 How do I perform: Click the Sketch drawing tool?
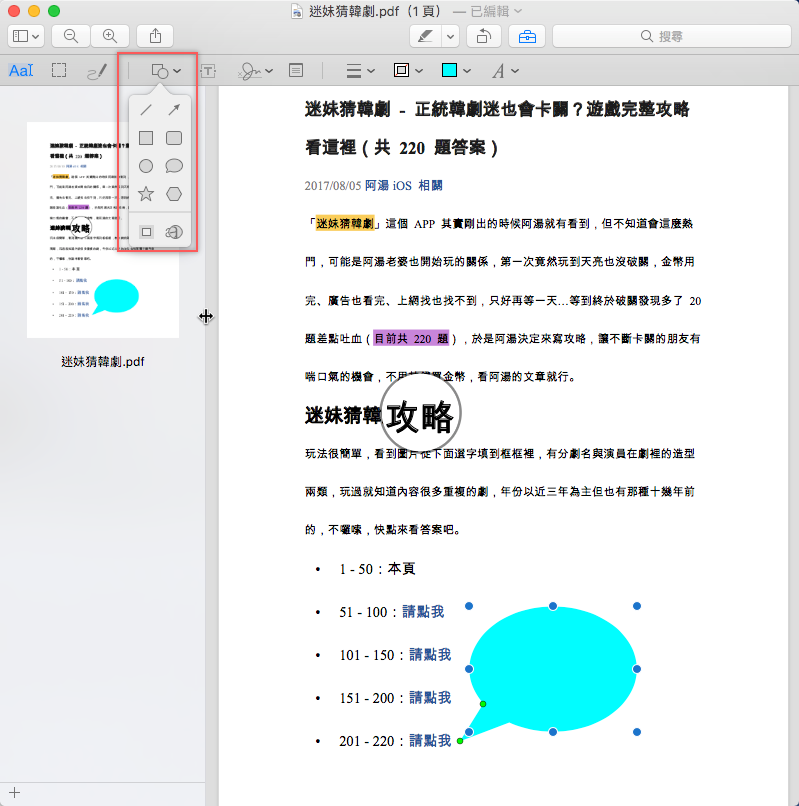pyautogui.click(x=97, y=71)
